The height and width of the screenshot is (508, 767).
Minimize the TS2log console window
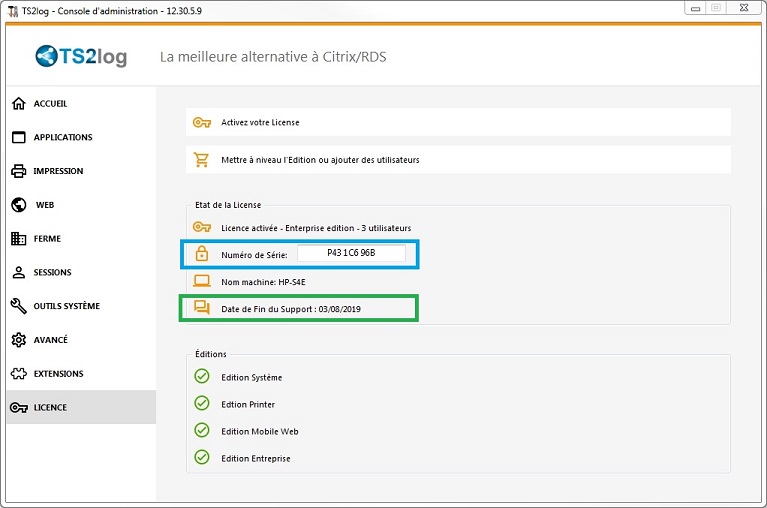tap(696, 8)
